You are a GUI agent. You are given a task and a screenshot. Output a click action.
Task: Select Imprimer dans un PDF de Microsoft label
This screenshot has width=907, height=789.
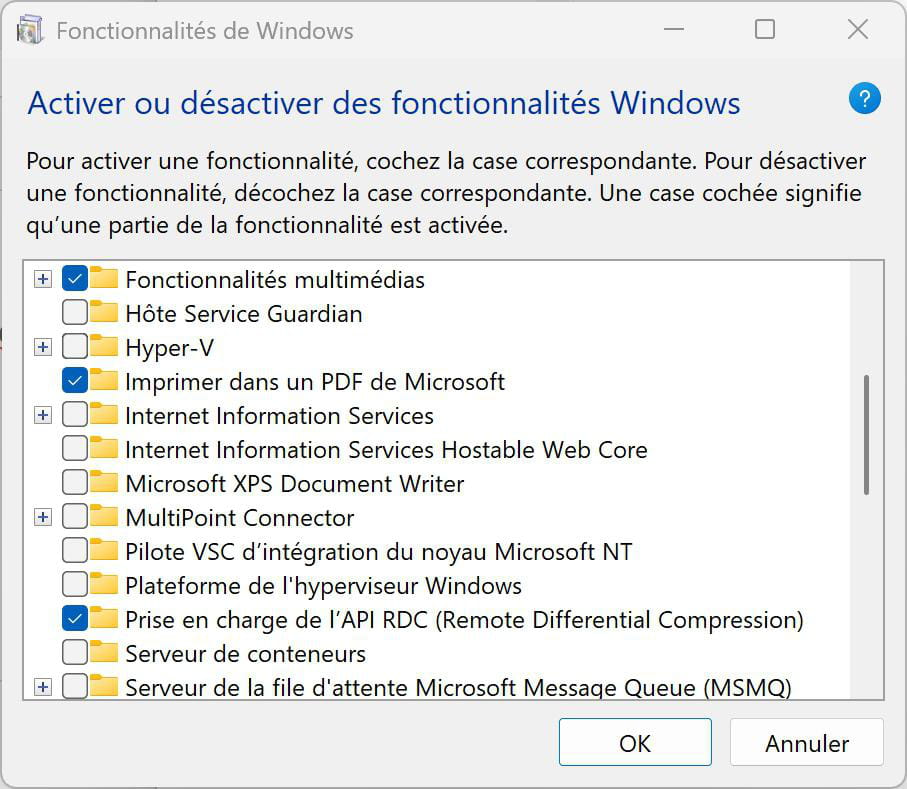tap(315, 382)
